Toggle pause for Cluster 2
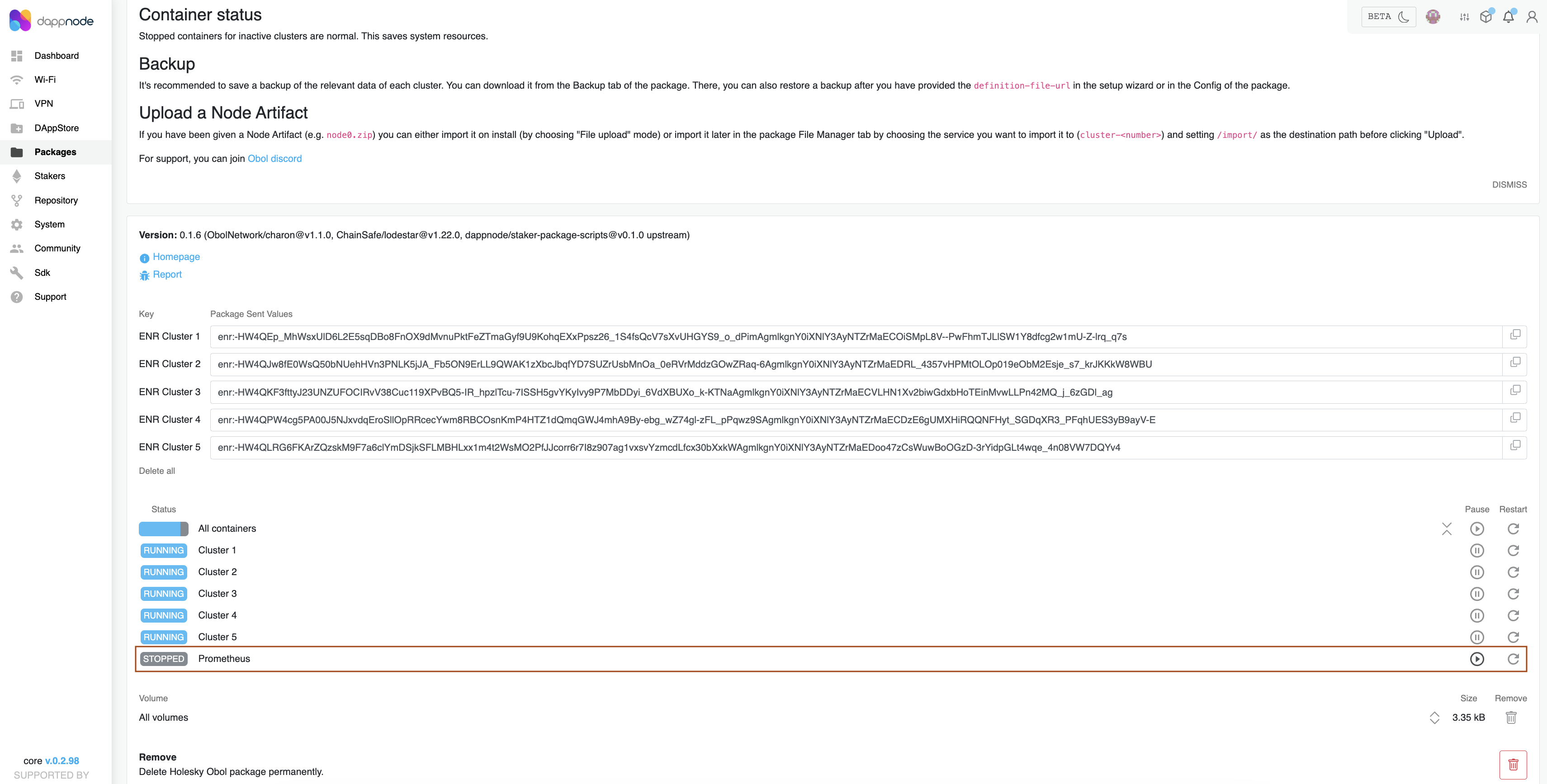Image resolution: width=1547 pixels, height=784 pixels. (1477, 571)
